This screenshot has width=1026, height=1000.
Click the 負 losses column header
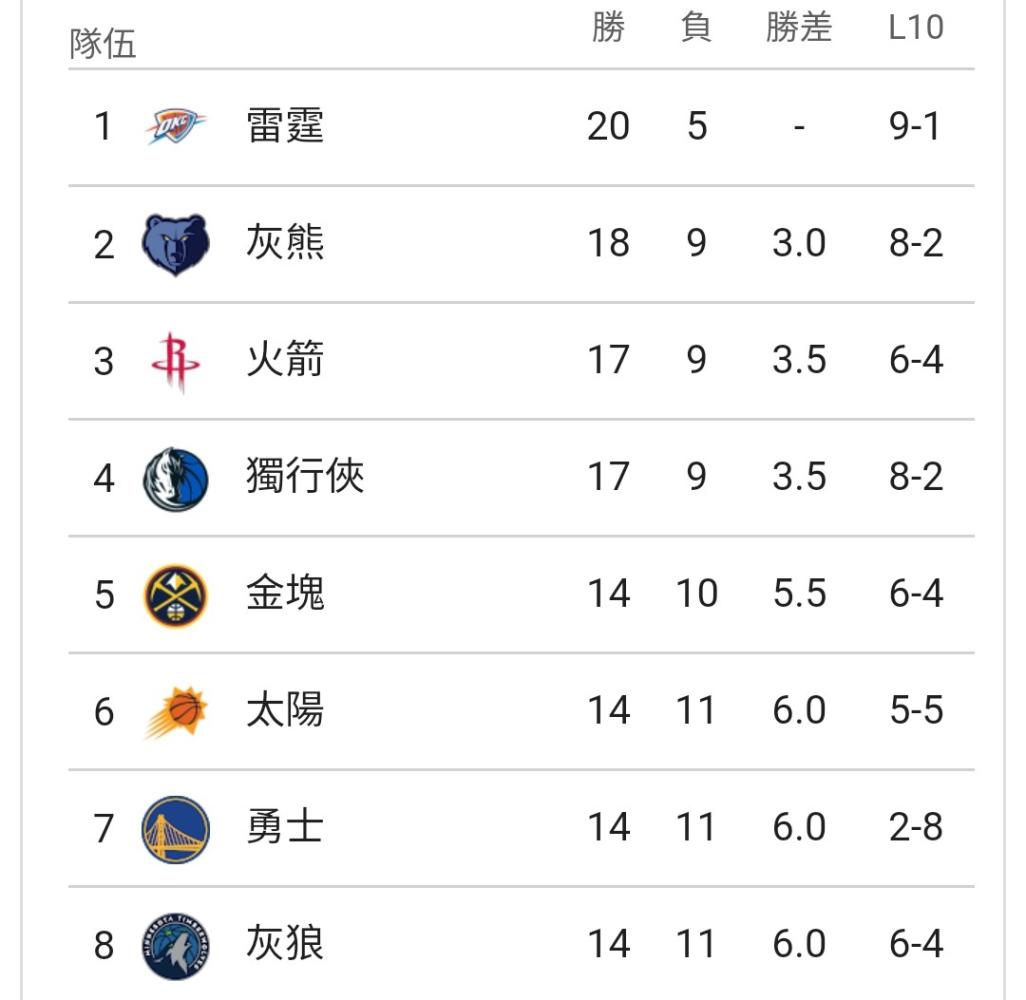tap(696, 27)
